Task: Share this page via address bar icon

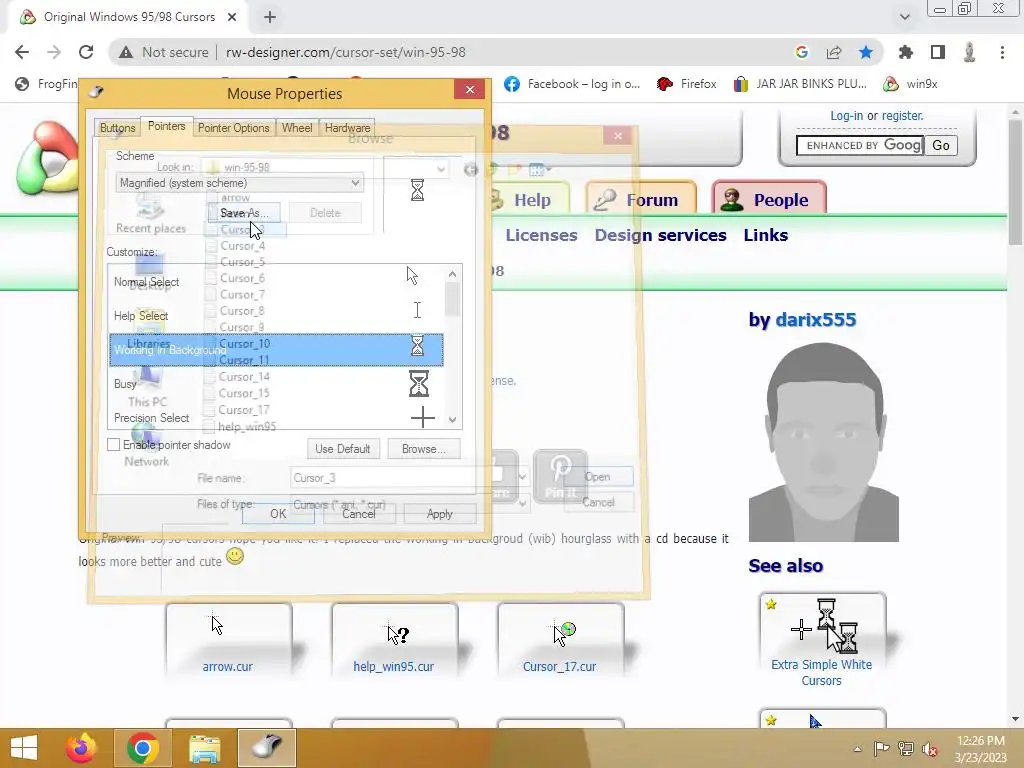Action: [x=834, y=52]
